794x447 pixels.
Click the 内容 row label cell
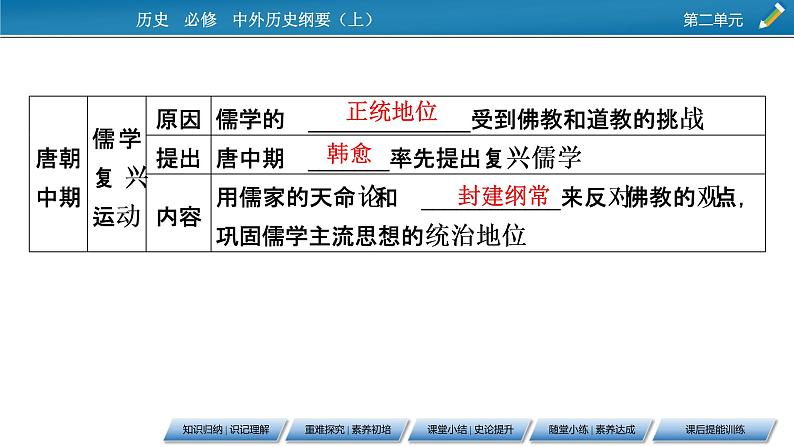point(178,215)
